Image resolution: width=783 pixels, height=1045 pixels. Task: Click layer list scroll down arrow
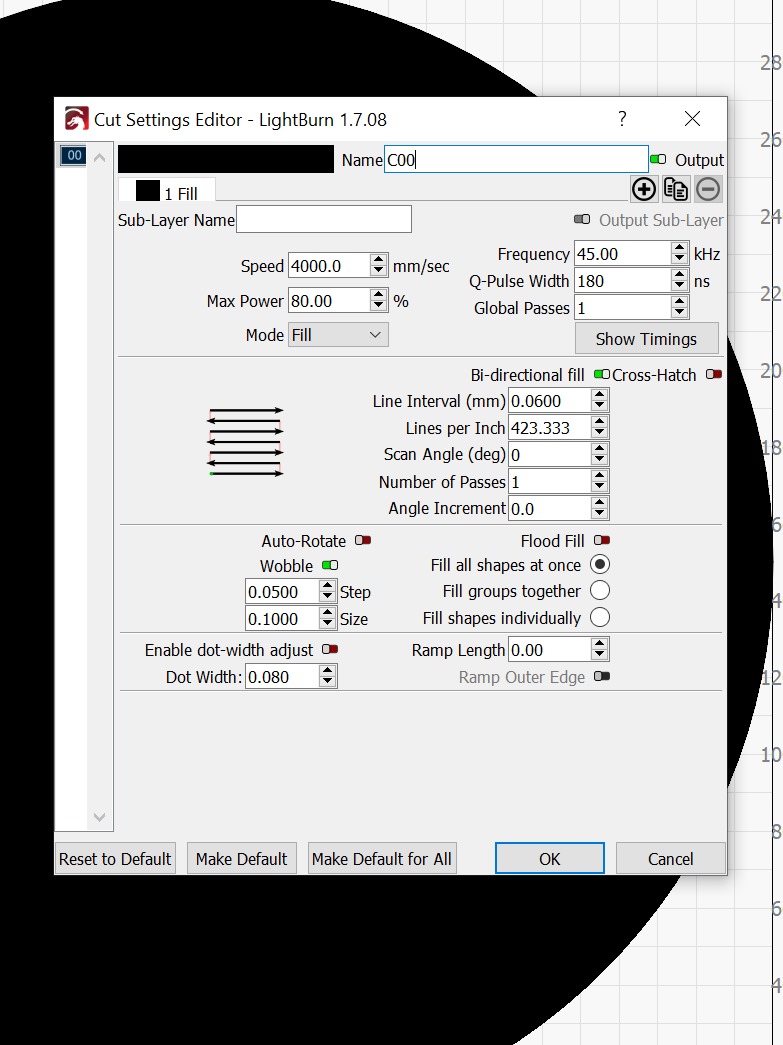(99, 817)
